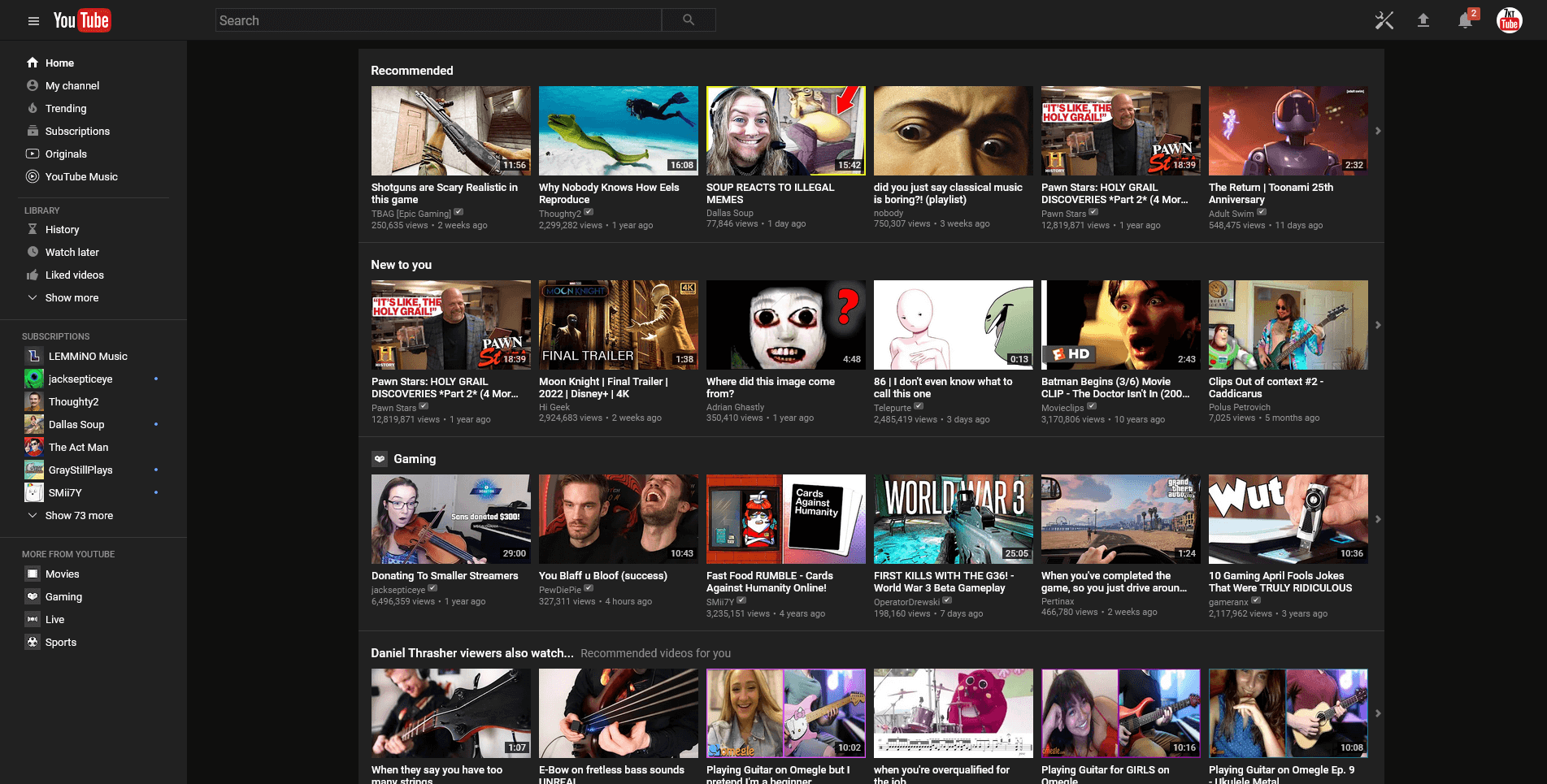Open Why Nobody Knows How Eels Reproduce
Viewport: 1547px width, 784px height.
[x=609, y=193]
